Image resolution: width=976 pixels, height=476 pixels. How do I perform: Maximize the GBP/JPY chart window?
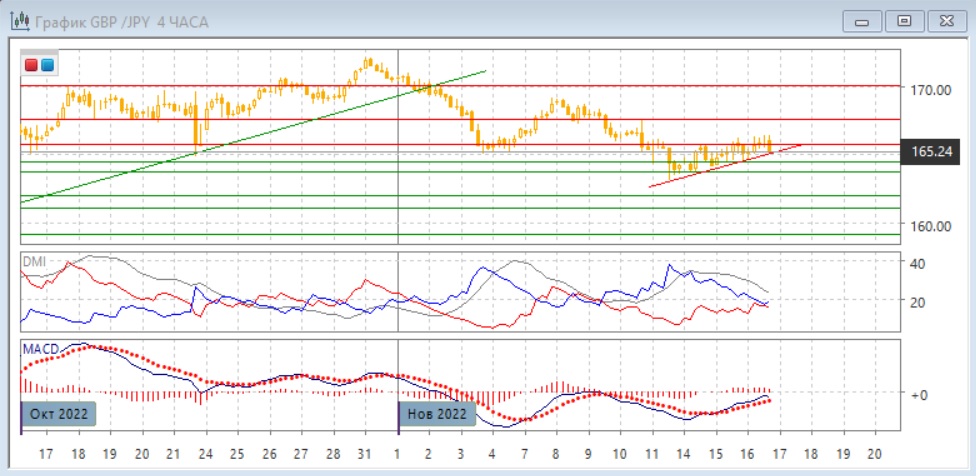pos(904,21)
